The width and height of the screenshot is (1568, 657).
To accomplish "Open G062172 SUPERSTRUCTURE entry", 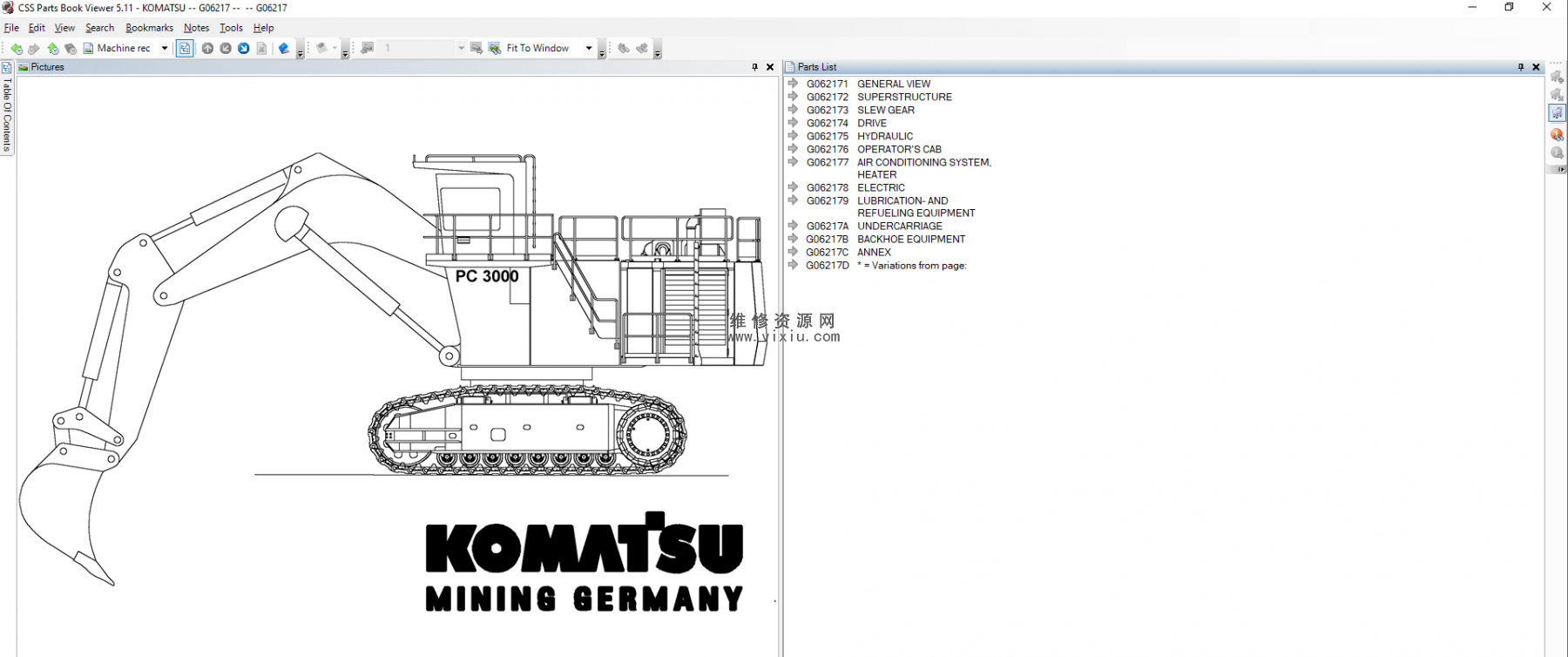I will click(879, 97).
